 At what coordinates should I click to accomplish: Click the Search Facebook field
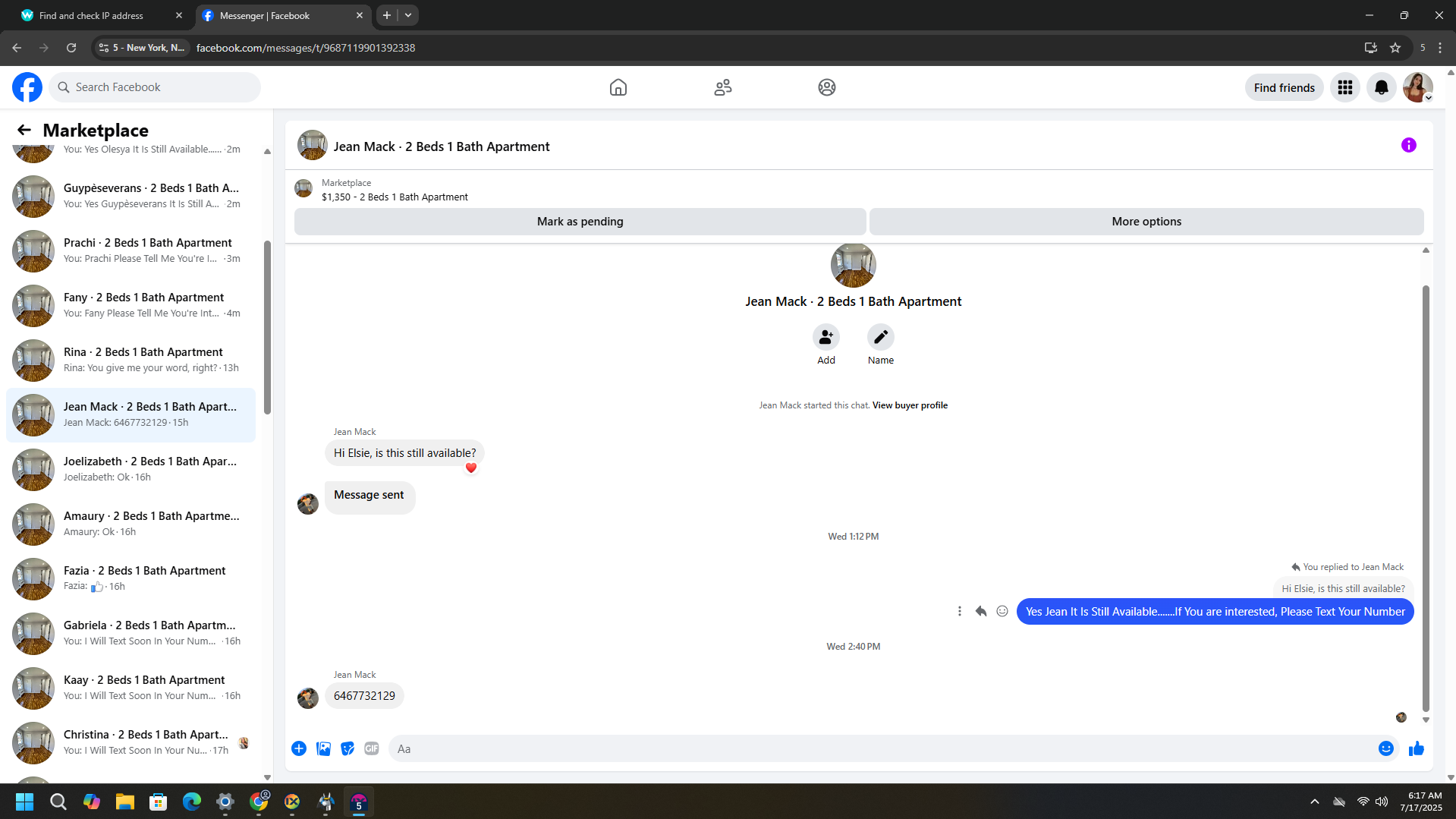click(x=155, y=87)
